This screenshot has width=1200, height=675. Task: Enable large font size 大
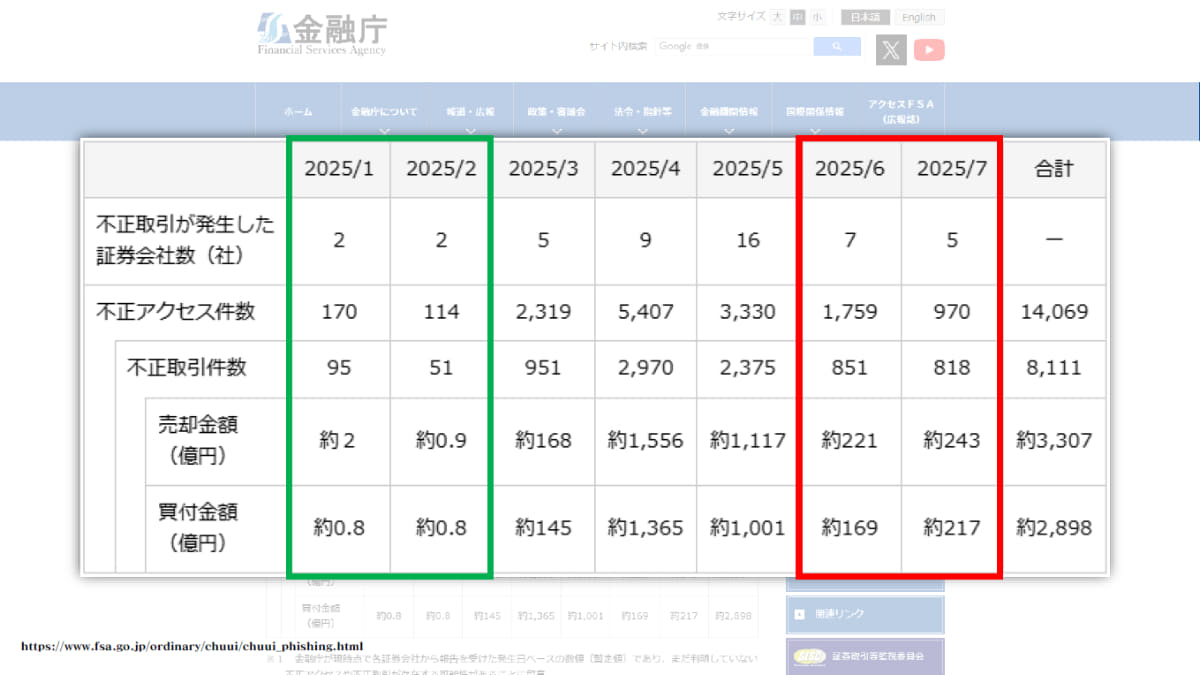point(776,17)
